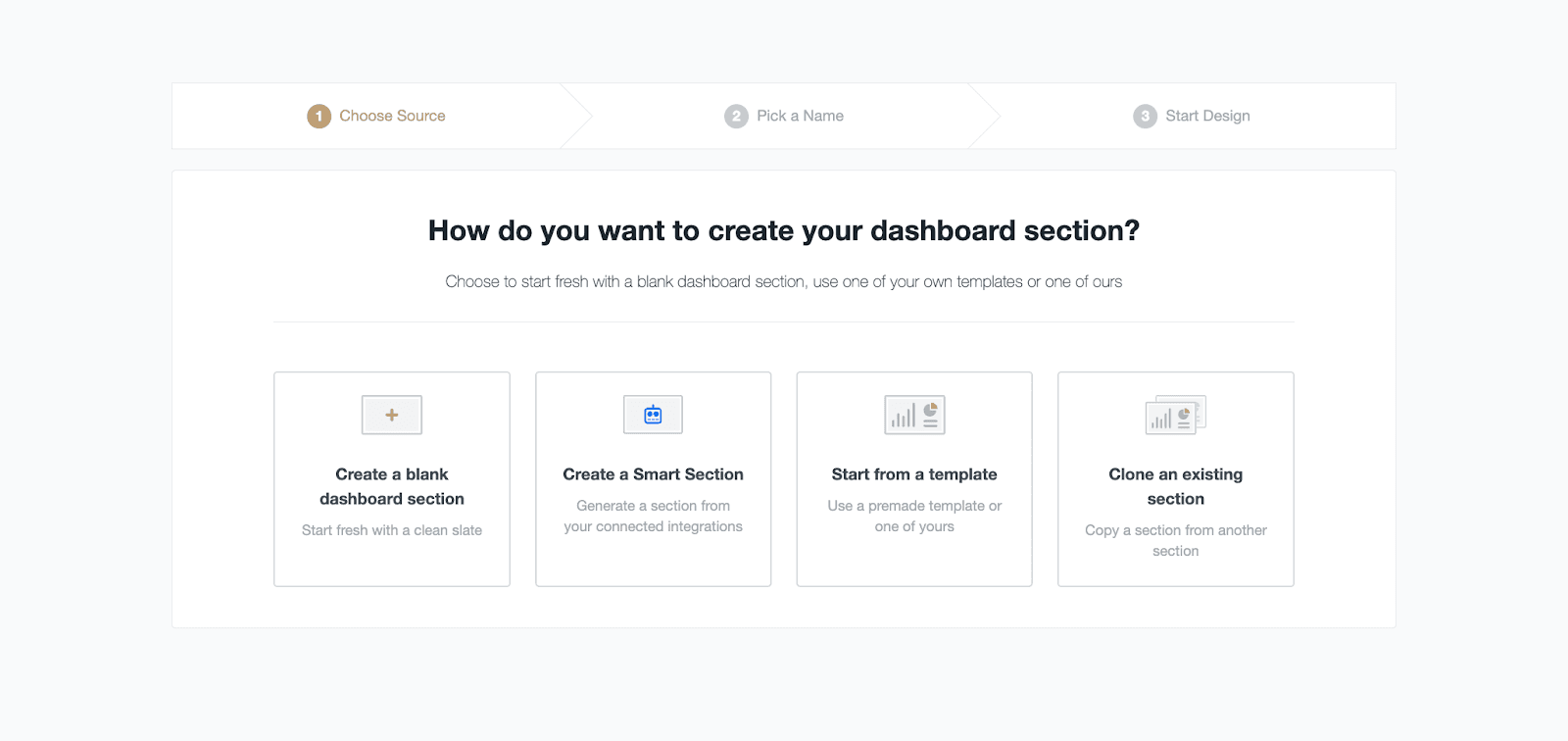Select the bar graph icon inside template card
This screenshot has height=741, width=1568.
tap(903, 417)
